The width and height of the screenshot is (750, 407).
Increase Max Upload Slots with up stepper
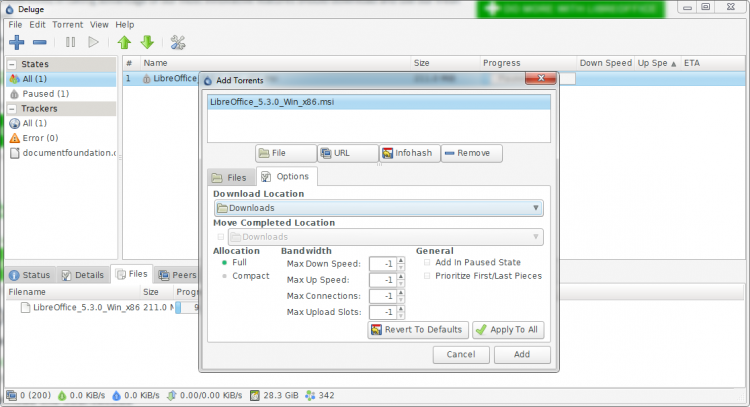tap(401, 309)
